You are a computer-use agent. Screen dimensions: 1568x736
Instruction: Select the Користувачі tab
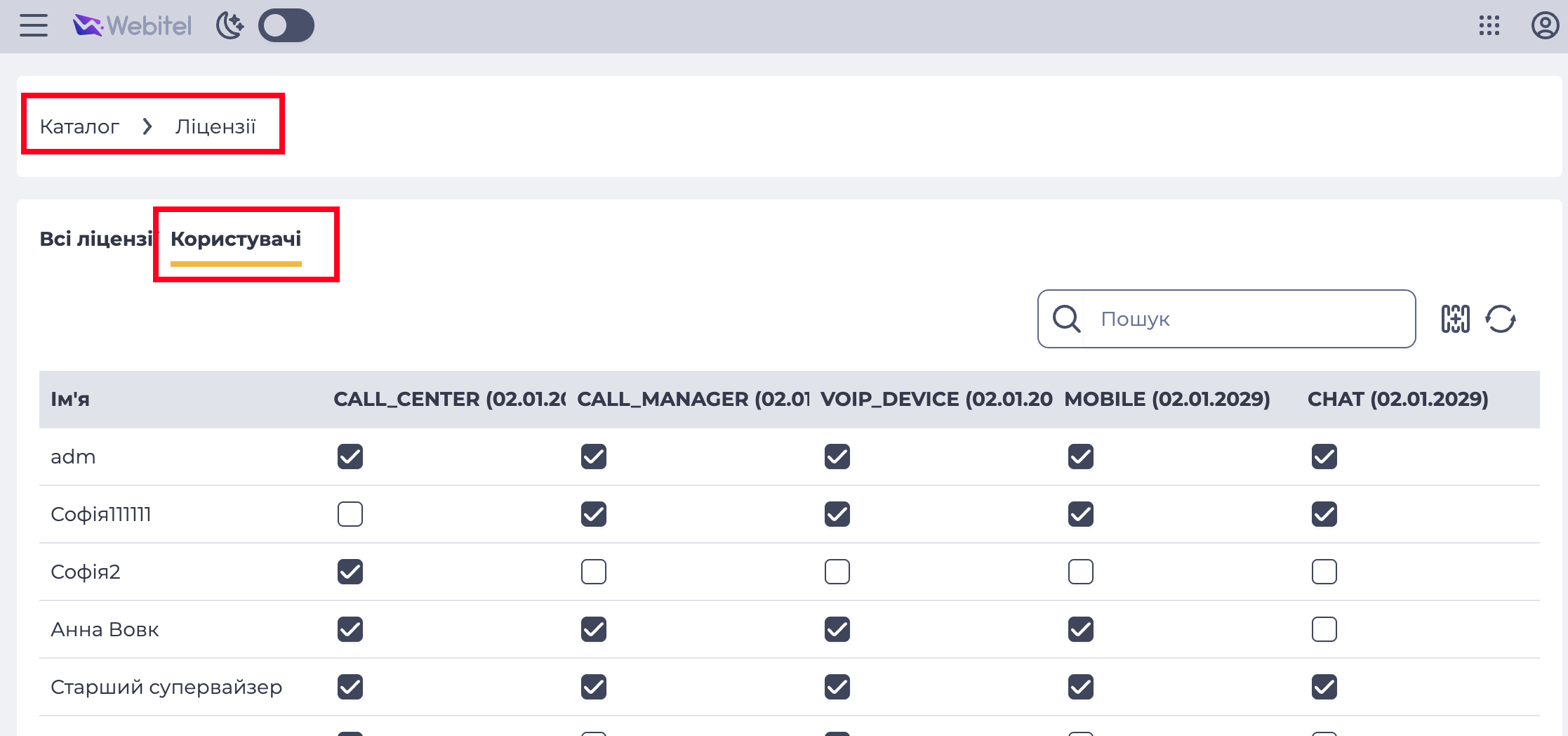[x=236, y=239]
